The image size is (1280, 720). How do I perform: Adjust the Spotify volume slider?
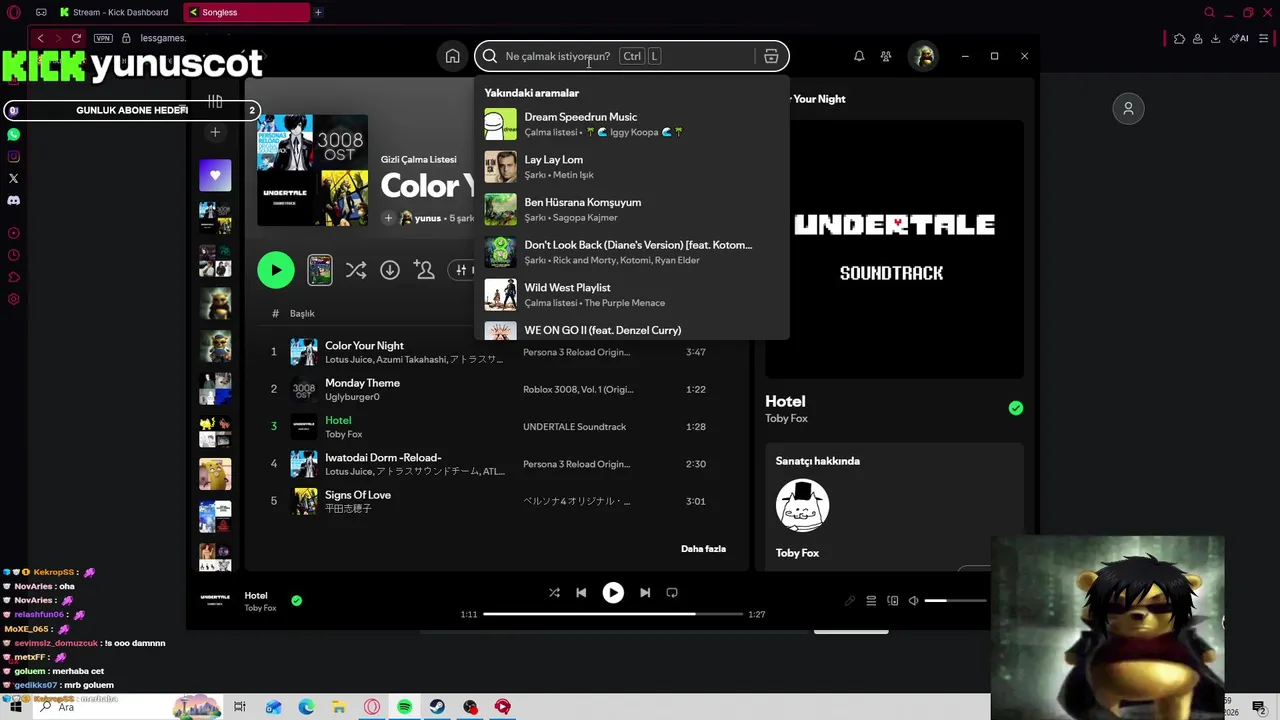955,601
